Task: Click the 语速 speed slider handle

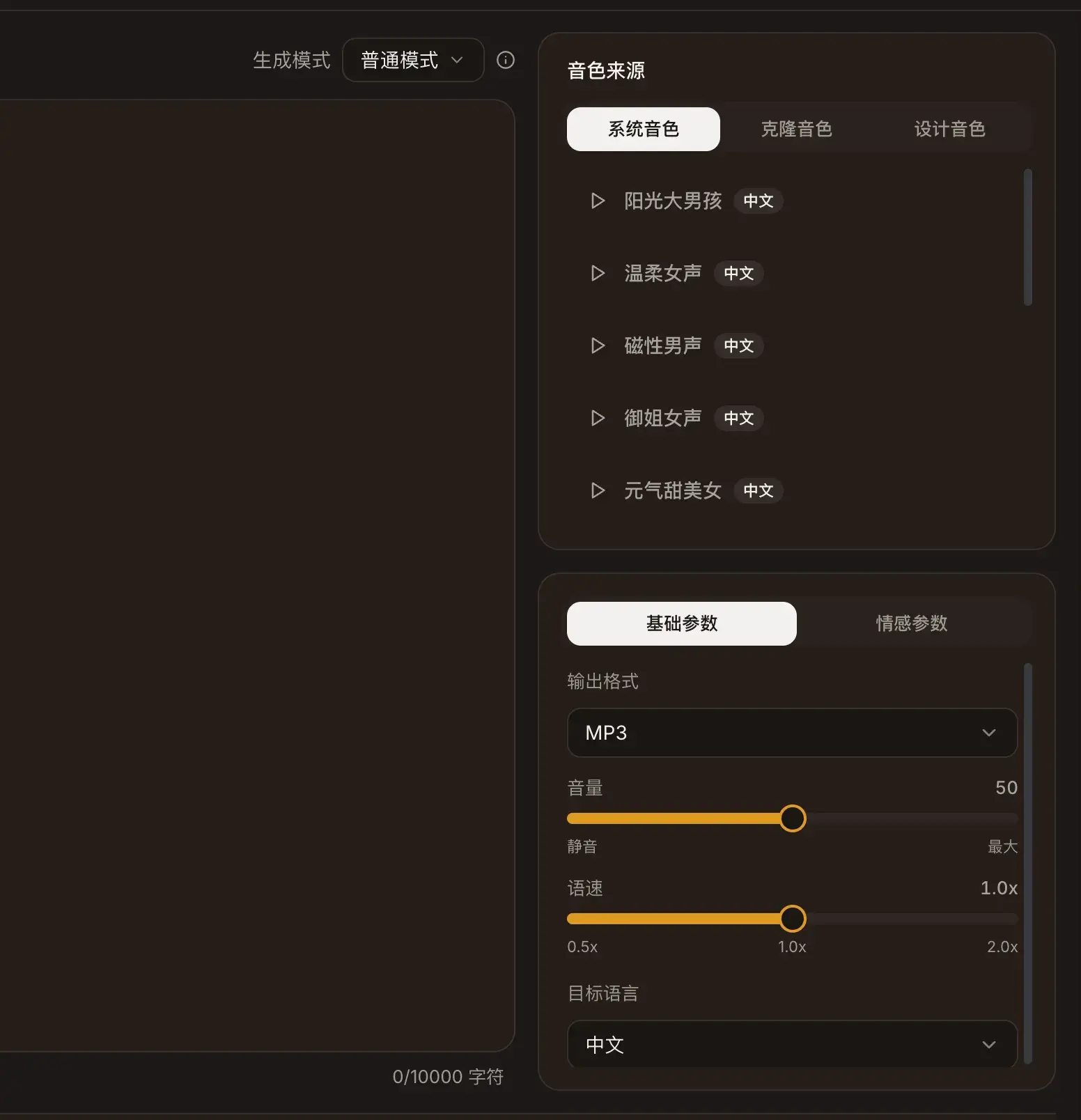Action: [x=792, y=919]
